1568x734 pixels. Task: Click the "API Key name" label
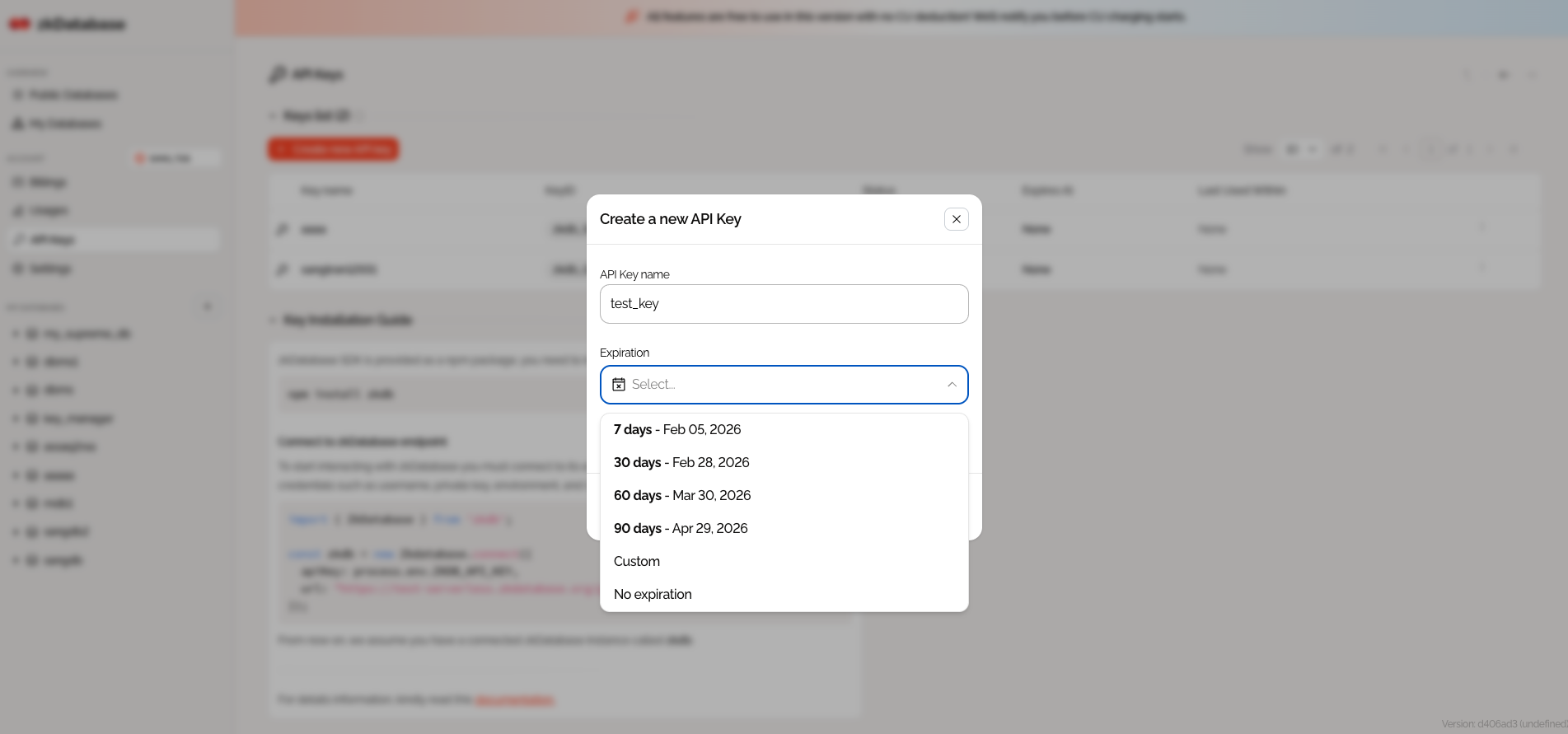point(634,274)
